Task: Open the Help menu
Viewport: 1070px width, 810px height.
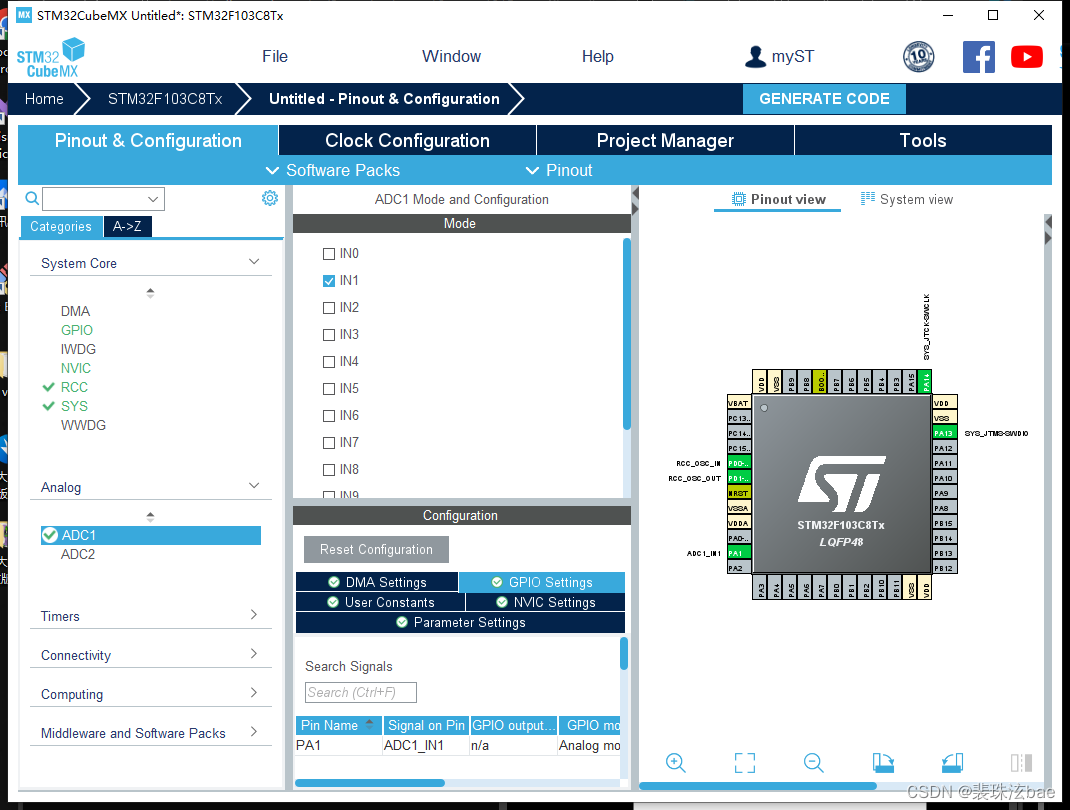Action: [x=598, y=57]
